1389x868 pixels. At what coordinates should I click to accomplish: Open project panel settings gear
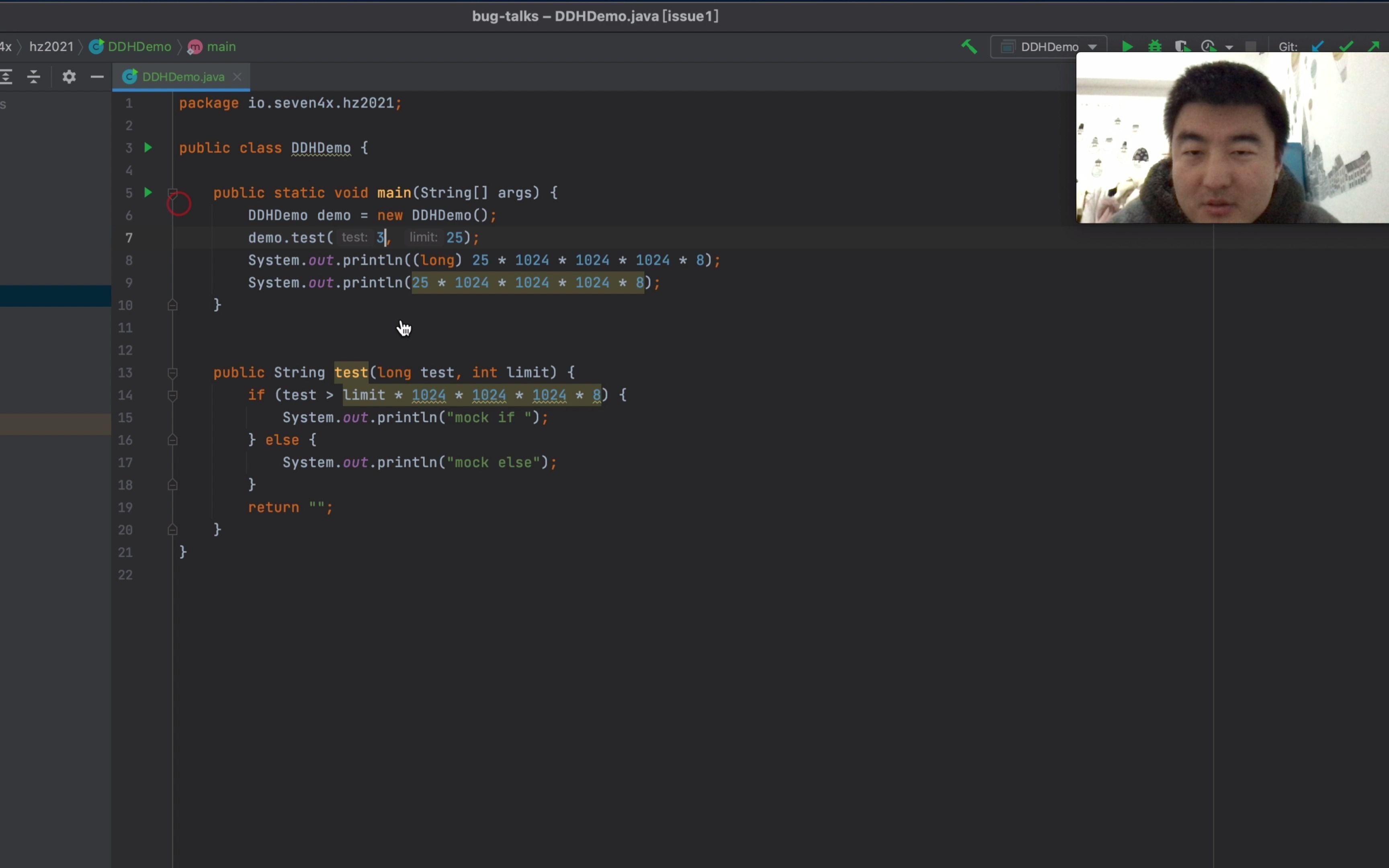tap(69, 76)
